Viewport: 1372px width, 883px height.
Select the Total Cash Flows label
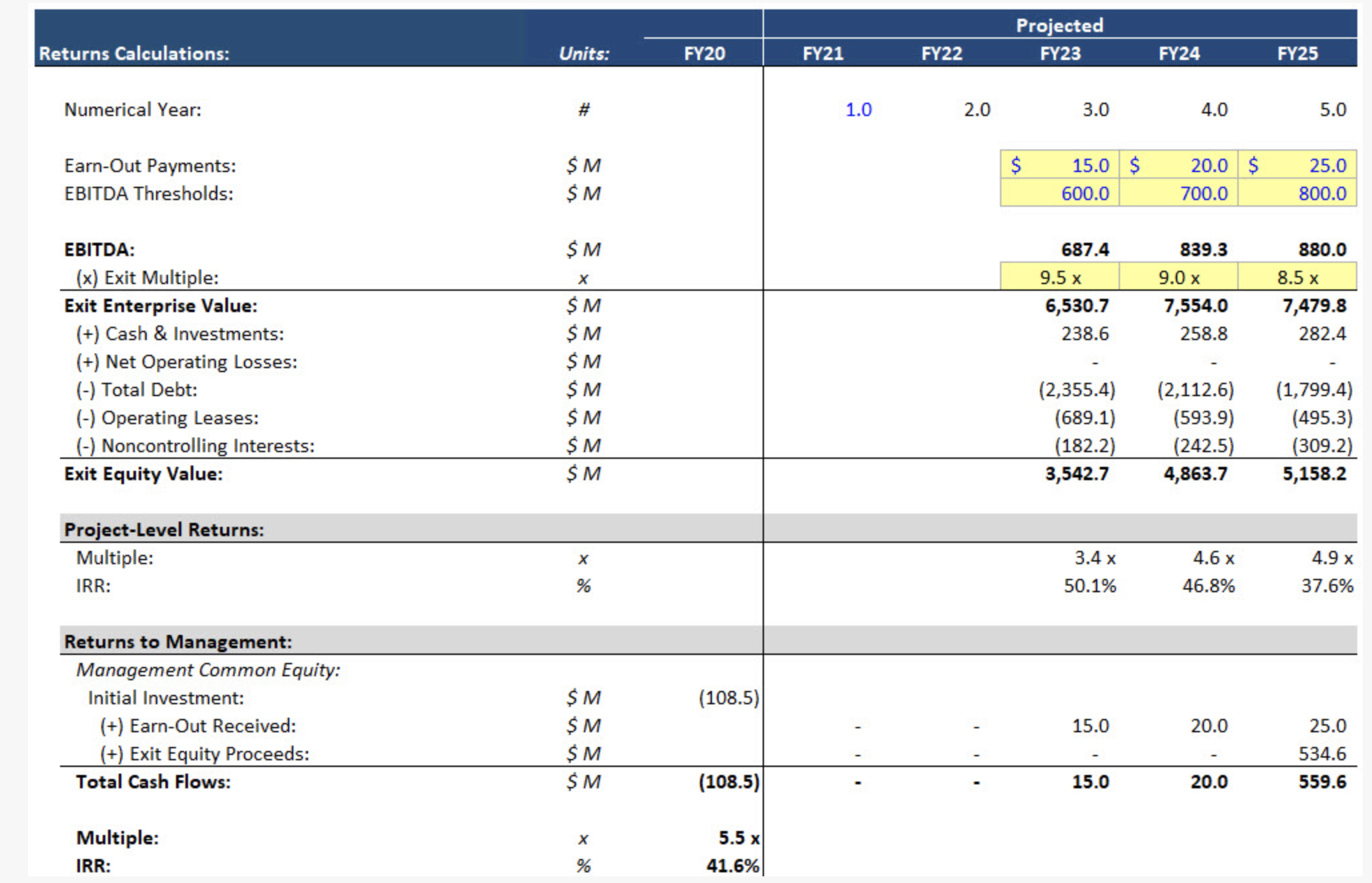tap(153, 782)
